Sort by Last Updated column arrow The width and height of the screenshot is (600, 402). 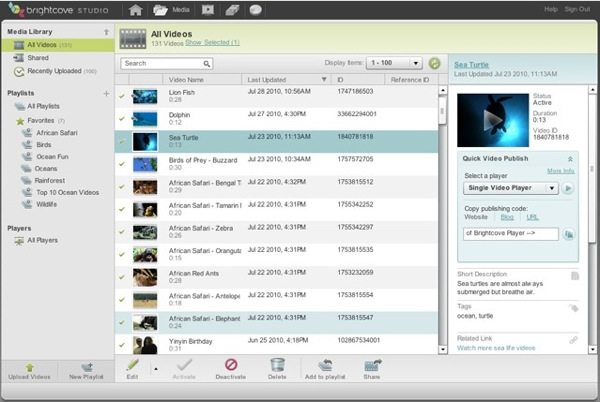324,80
